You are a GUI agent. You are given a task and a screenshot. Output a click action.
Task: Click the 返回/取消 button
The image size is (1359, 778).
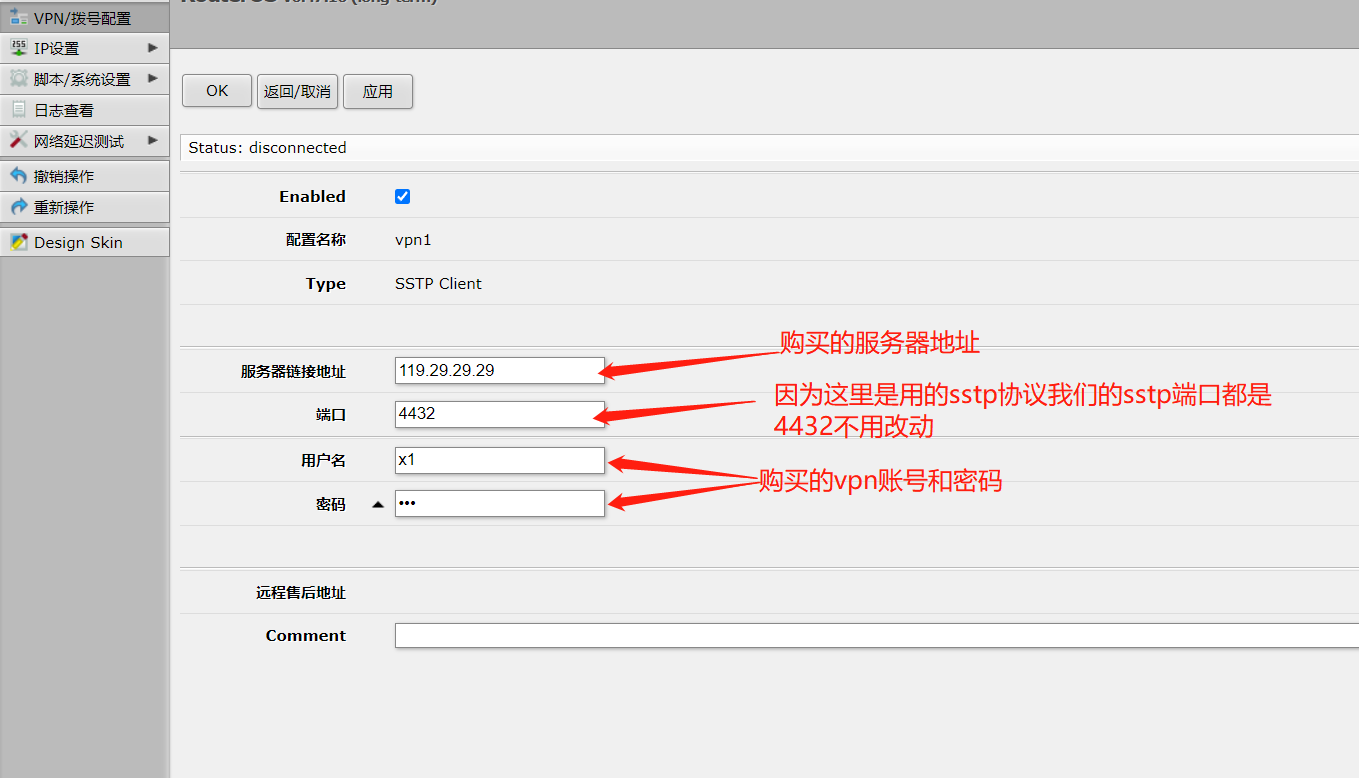[297, 91]
